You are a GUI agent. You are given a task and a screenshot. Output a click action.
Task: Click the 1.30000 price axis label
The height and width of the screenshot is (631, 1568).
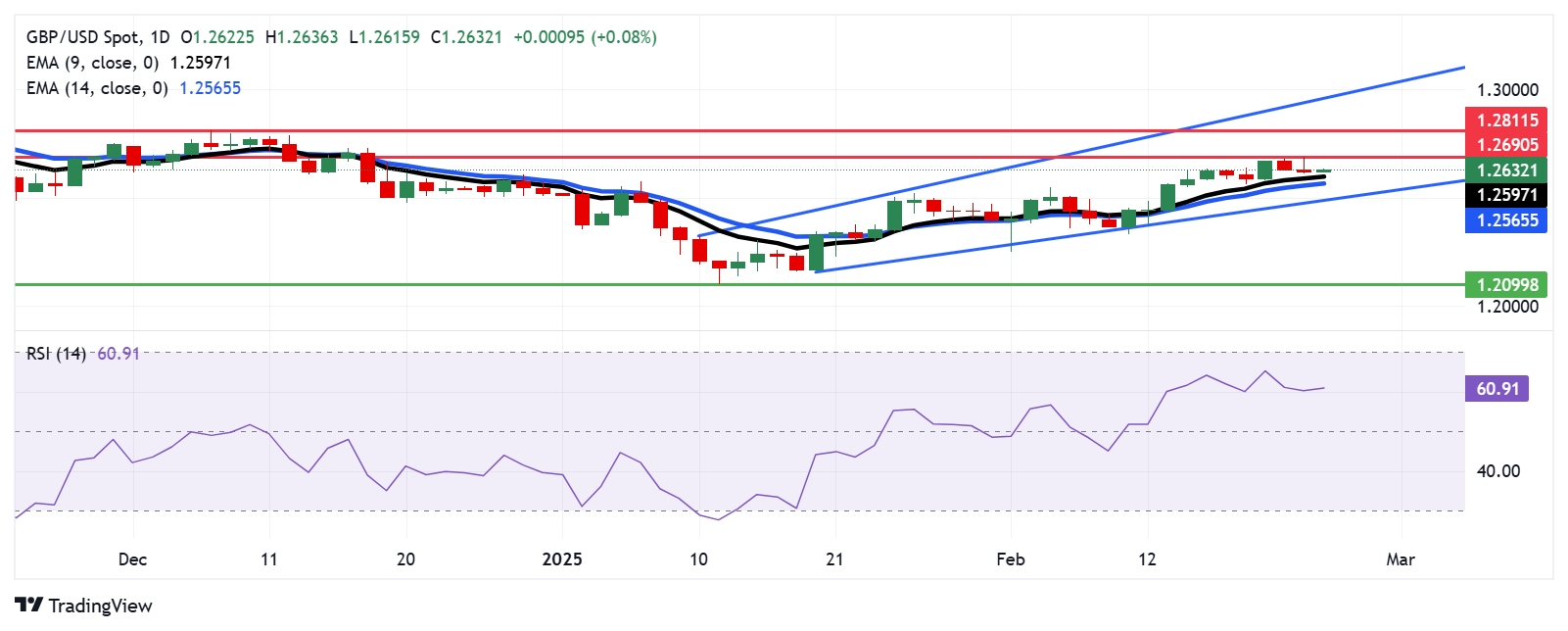point(1507,90)
